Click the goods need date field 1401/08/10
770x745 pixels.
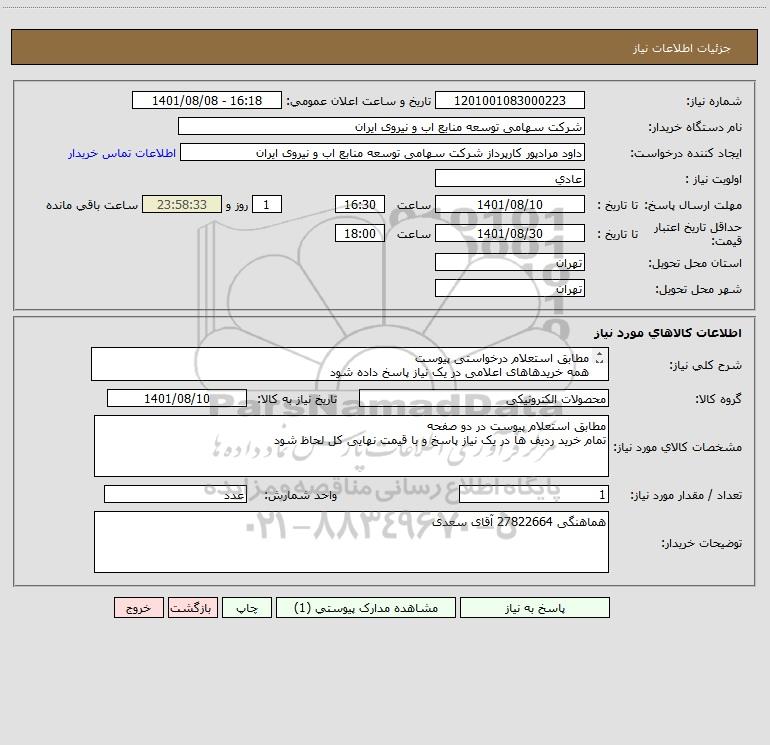click(177, 398)
